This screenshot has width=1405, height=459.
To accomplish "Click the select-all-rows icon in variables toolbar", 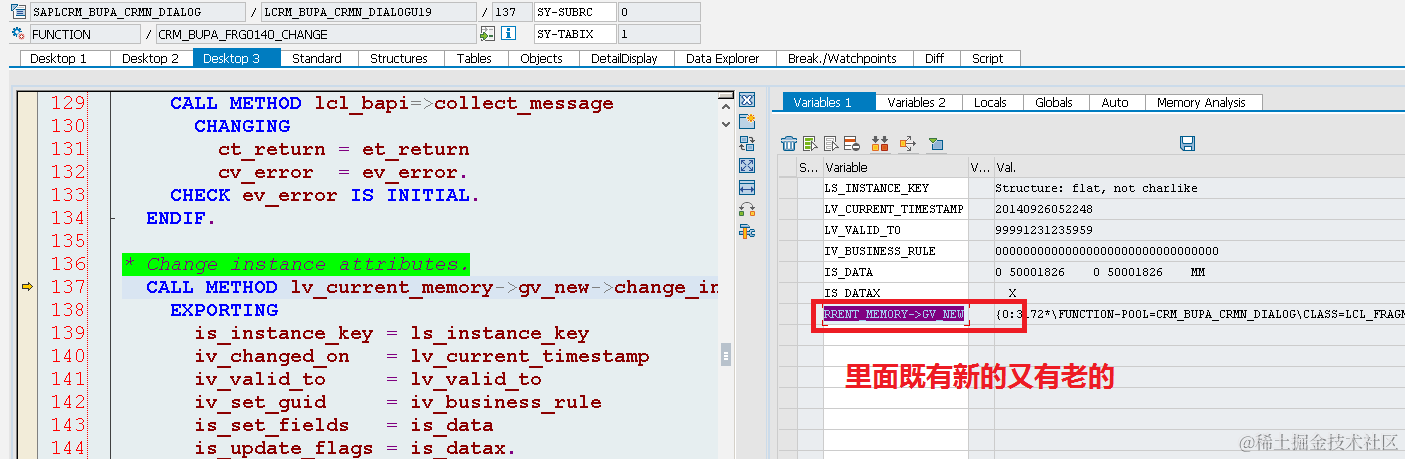I will pos(810,144).
